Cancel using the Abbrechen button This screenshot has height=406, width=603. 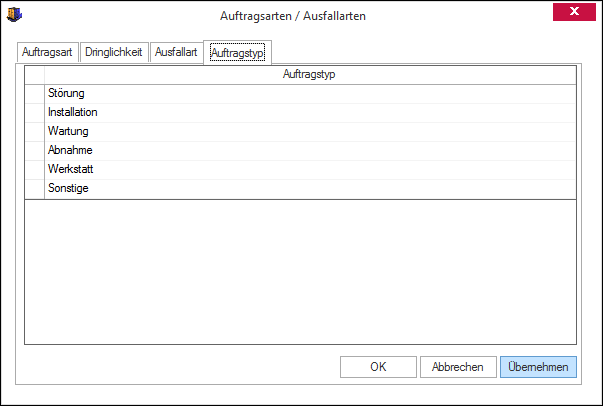click(458, 367)
